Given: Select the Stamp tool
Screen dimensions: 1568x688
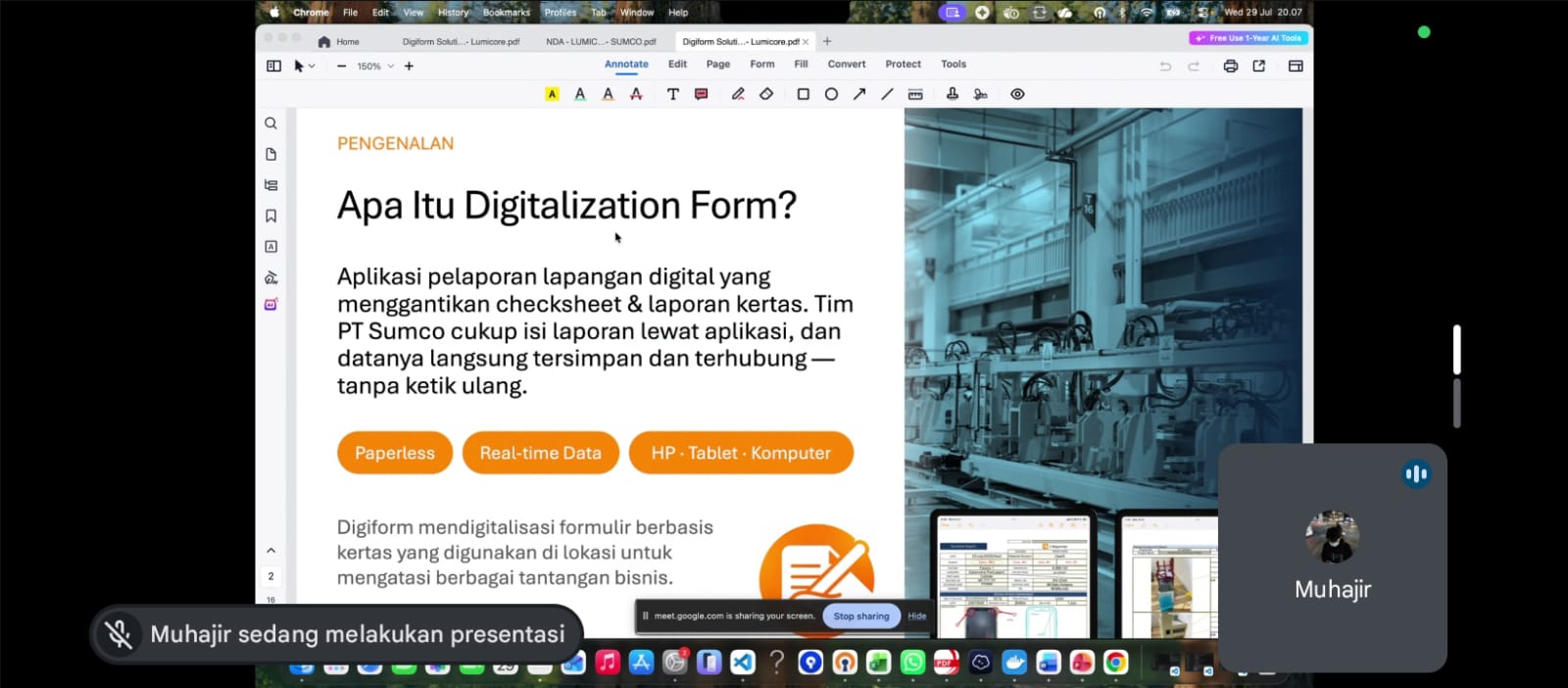Looking at the screenshot, I should click(952, 94).
